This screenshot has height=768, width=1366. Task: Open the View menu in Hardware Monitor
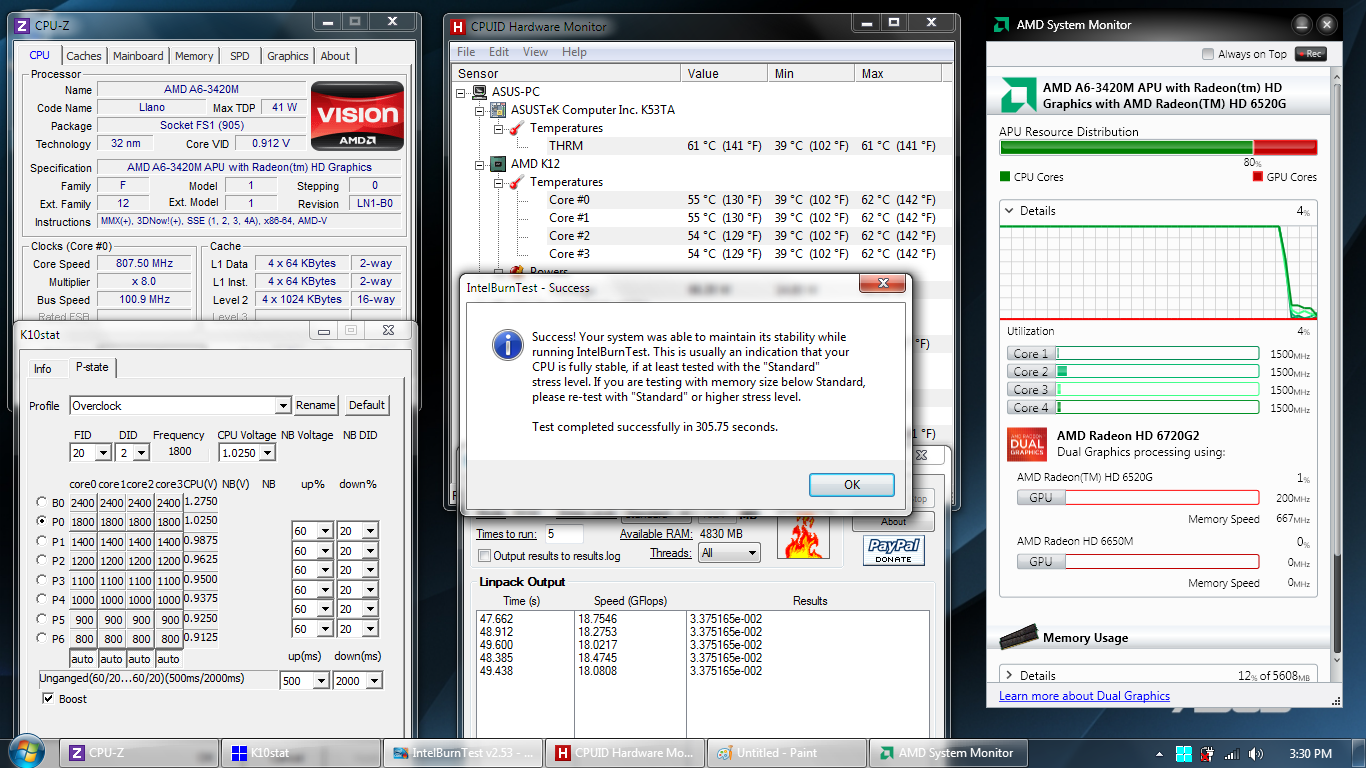pos(535,52)
